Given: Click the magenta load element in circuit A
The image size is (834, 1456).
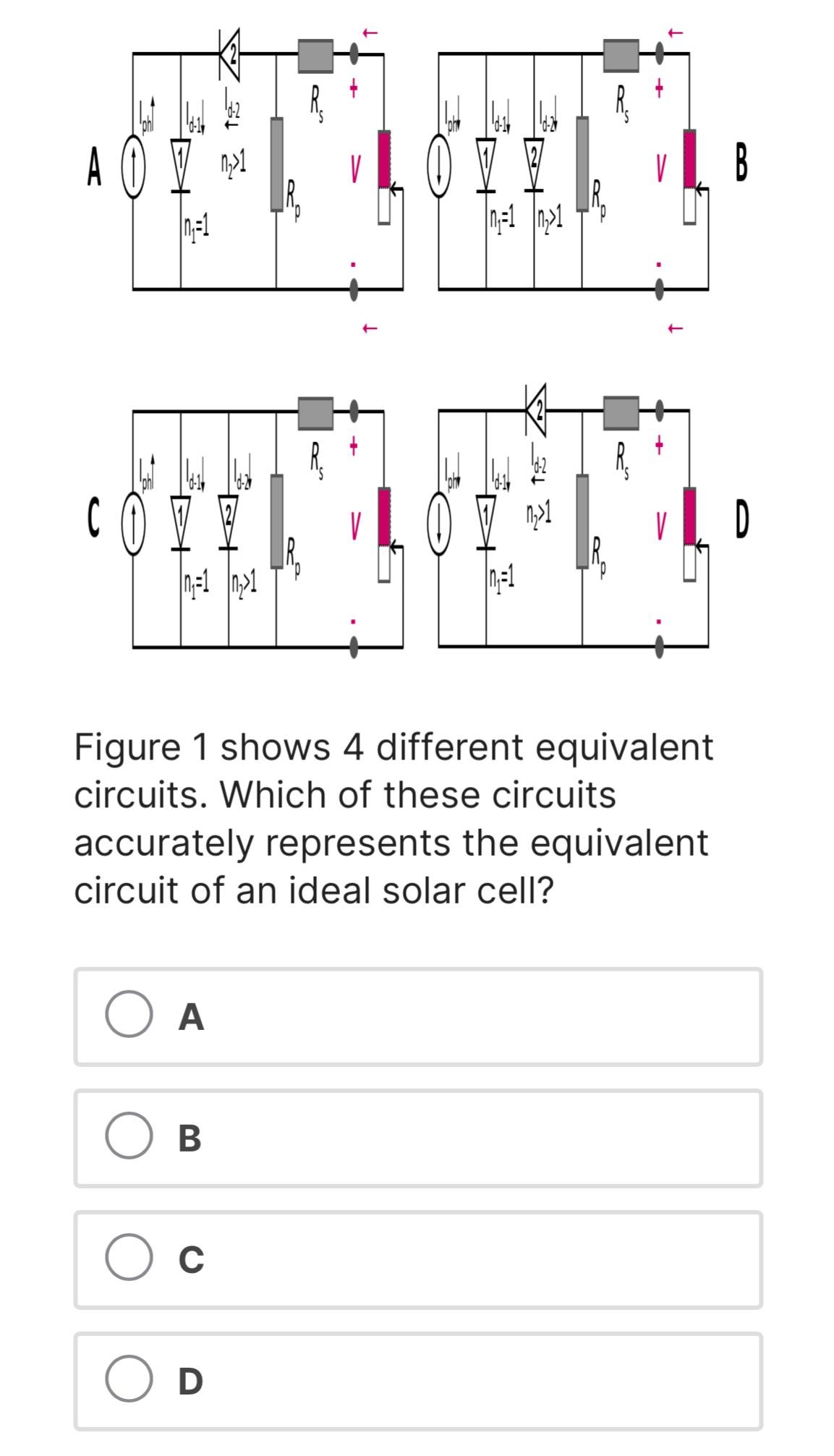Looking at the screenshot, I should point(383,159).
